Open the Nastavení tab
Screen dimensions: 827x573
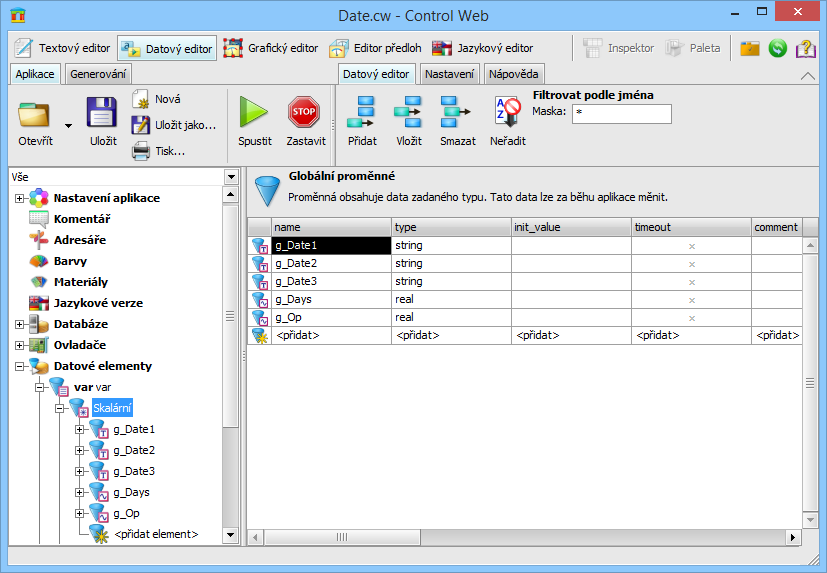(x=448, y=74)
